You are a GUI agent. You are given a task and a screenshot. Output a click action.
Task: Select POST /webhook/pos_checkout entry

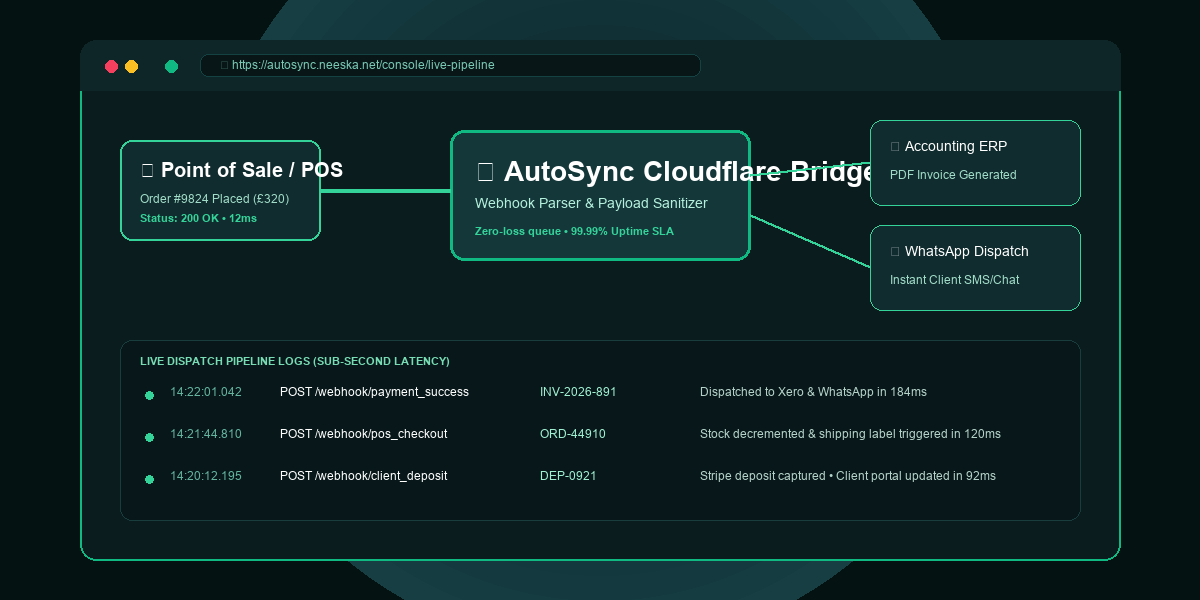click(363, 434)
